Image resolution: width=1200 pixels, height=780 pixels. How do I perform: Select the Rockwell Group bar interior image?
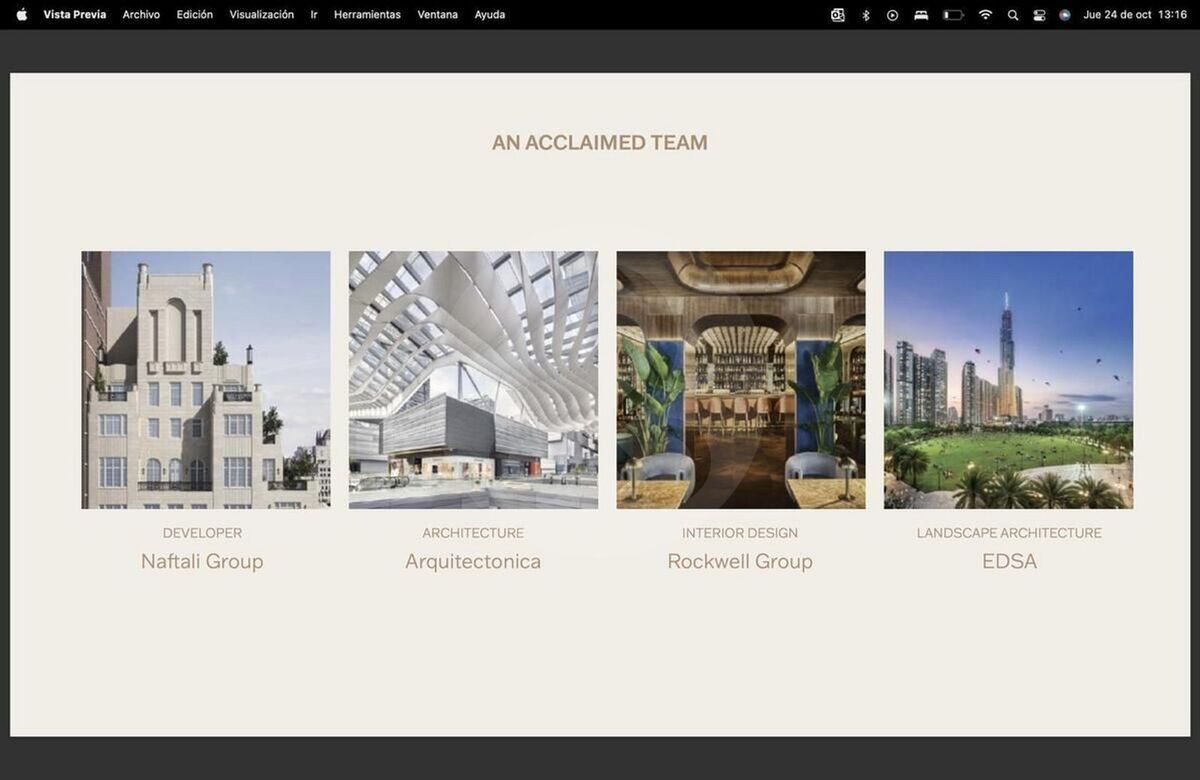click(741, 380)
